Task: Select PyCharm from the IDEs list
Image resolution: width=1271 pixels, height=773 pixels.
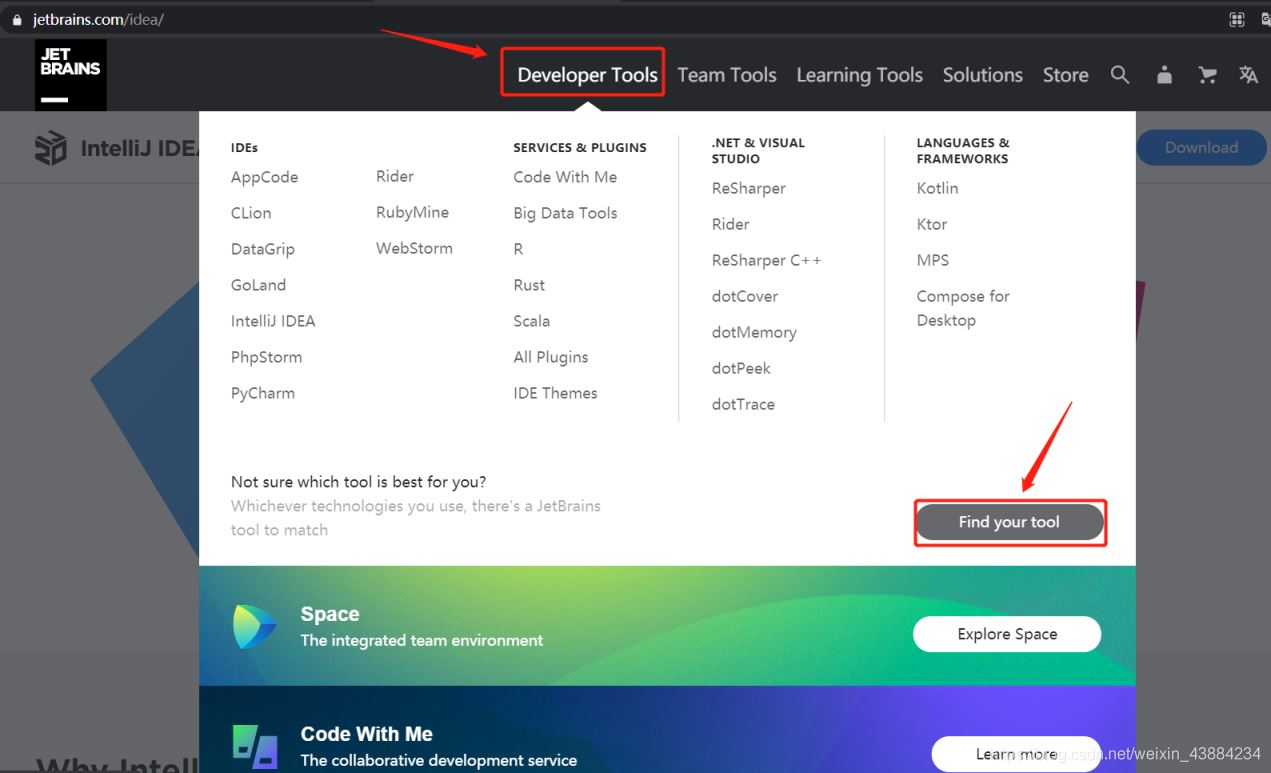Action: click(263, 393)
